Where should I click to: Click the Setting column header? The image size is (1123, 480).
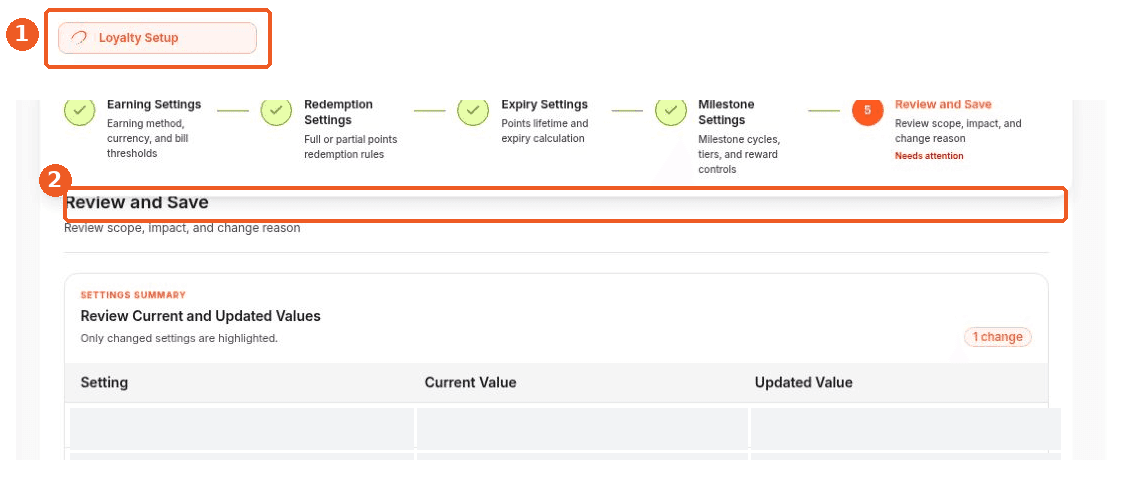pos(105,383)
